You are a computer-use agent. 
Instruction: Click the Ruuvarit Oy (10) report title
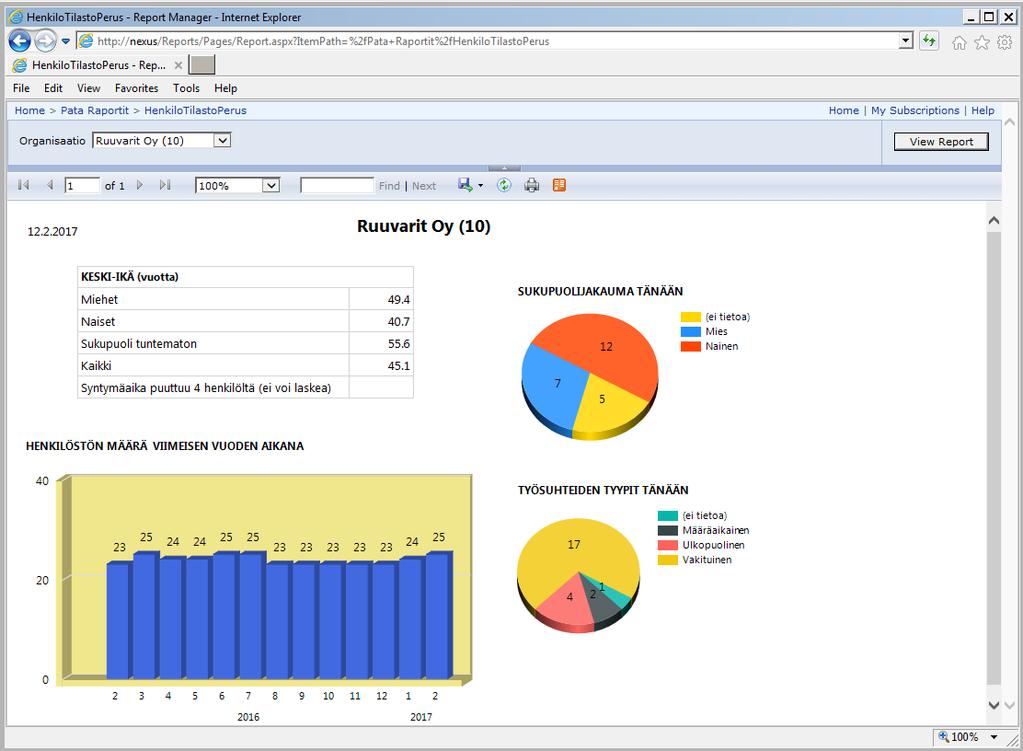pos(423,226)
